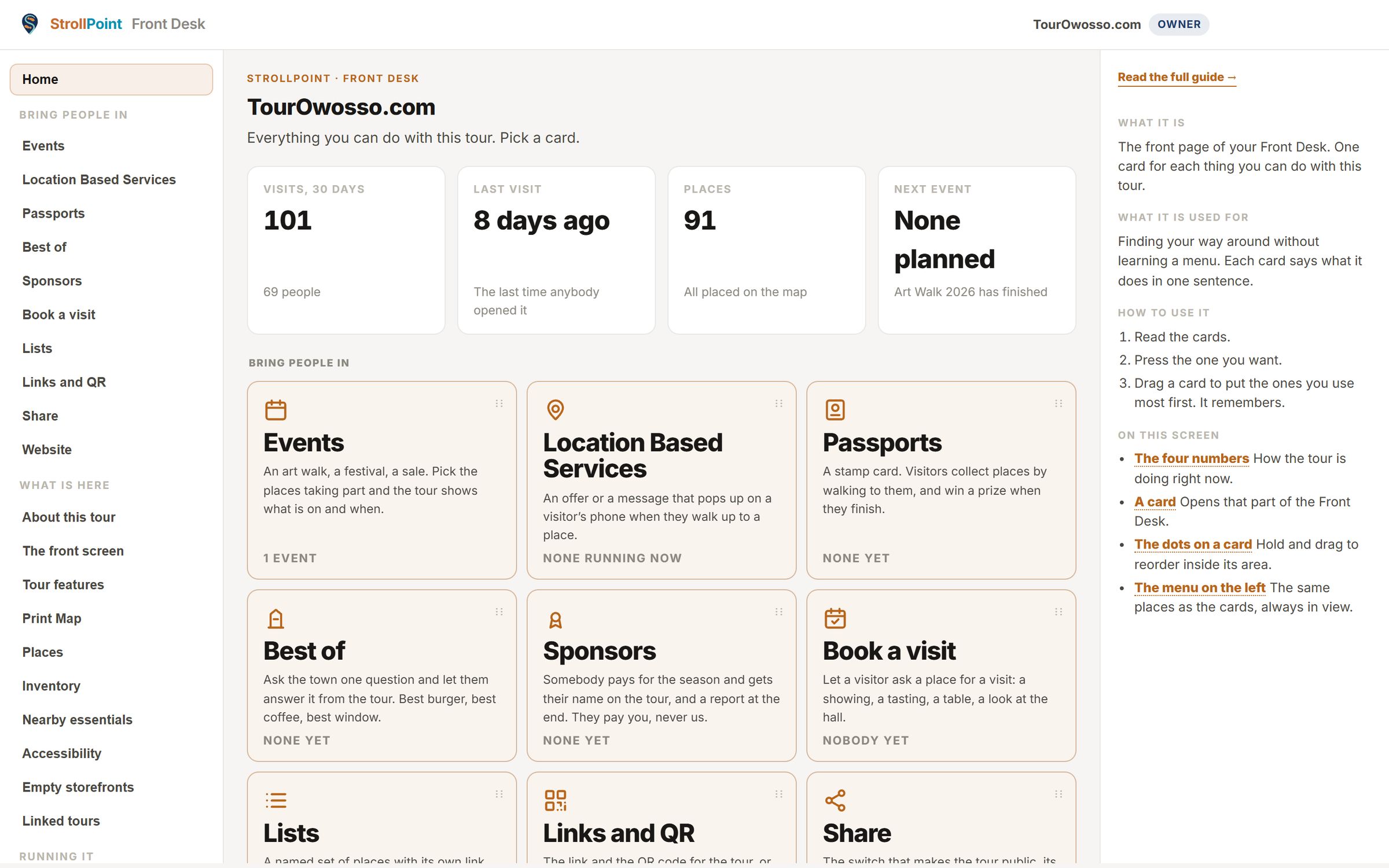The image size is (1389, 868).
Task: Click the Share card's share icon
Action: click(x=835, y=800)
